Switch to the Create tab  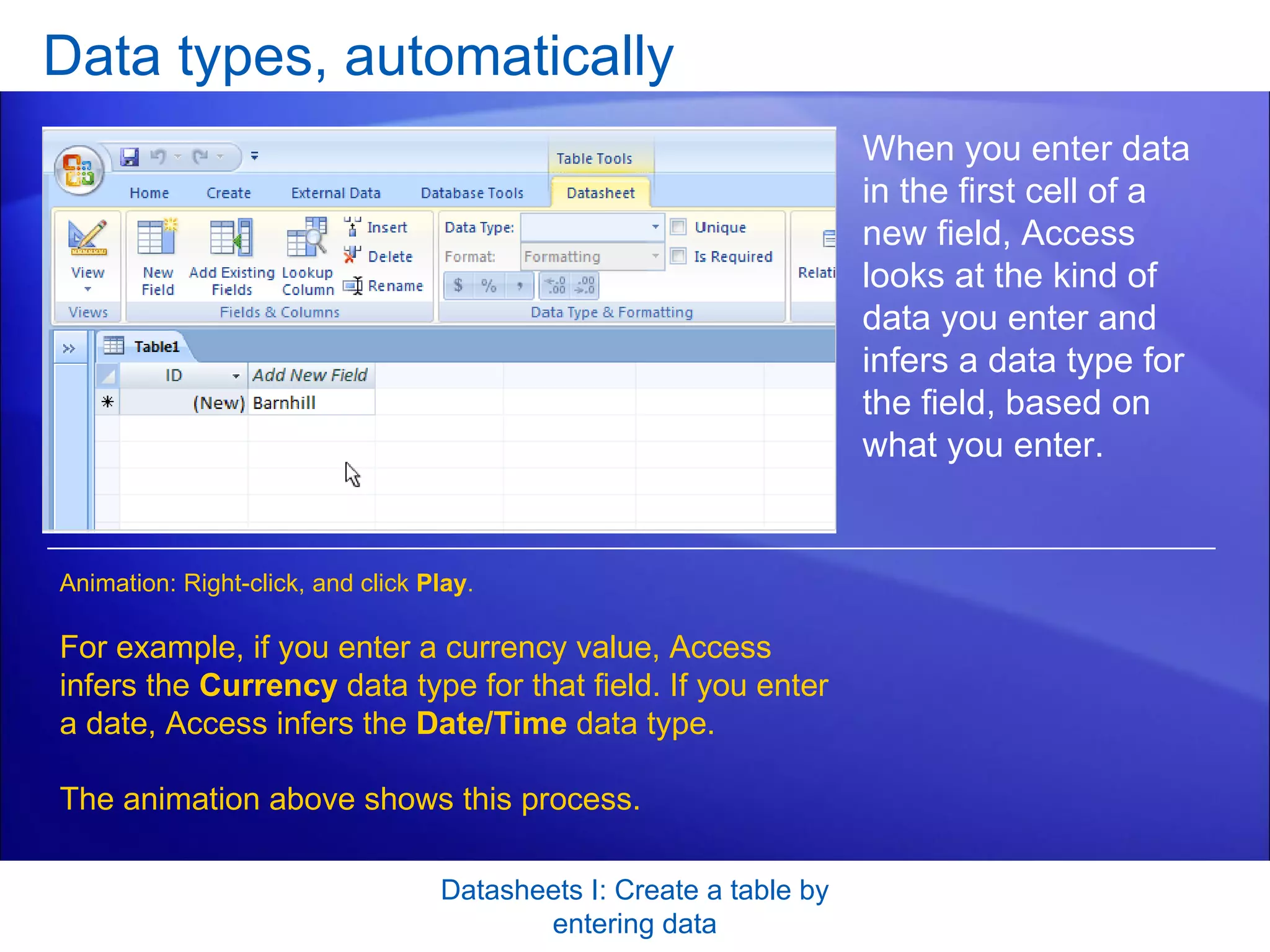229,193
